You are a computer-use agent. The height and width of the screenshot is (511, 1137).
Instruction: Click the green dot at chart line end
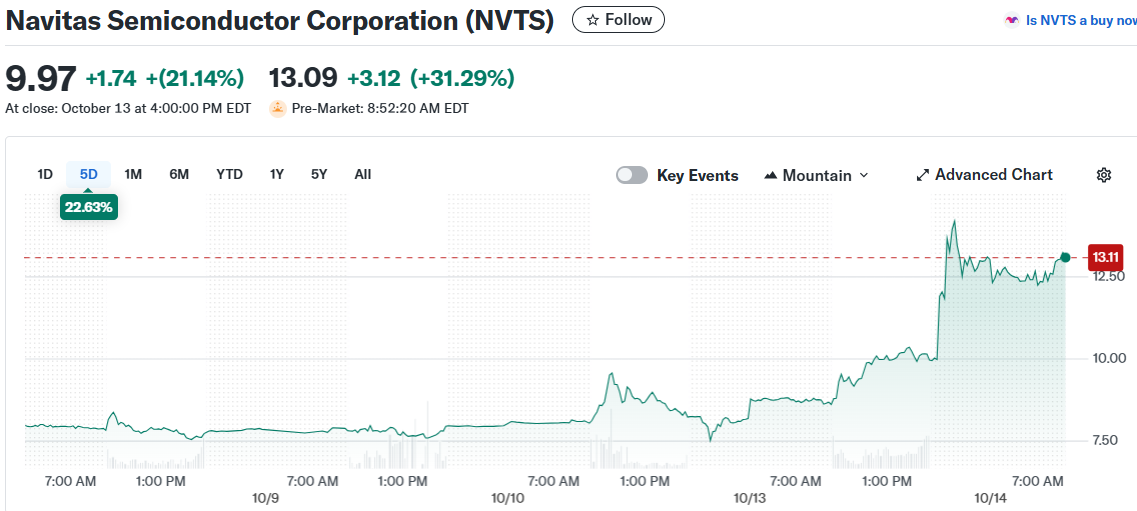tap(1065, 258)
